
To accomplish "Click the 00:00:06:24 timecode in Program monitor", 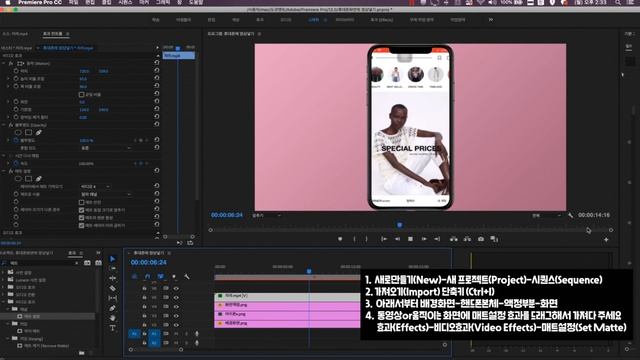I will click(227, 215).
